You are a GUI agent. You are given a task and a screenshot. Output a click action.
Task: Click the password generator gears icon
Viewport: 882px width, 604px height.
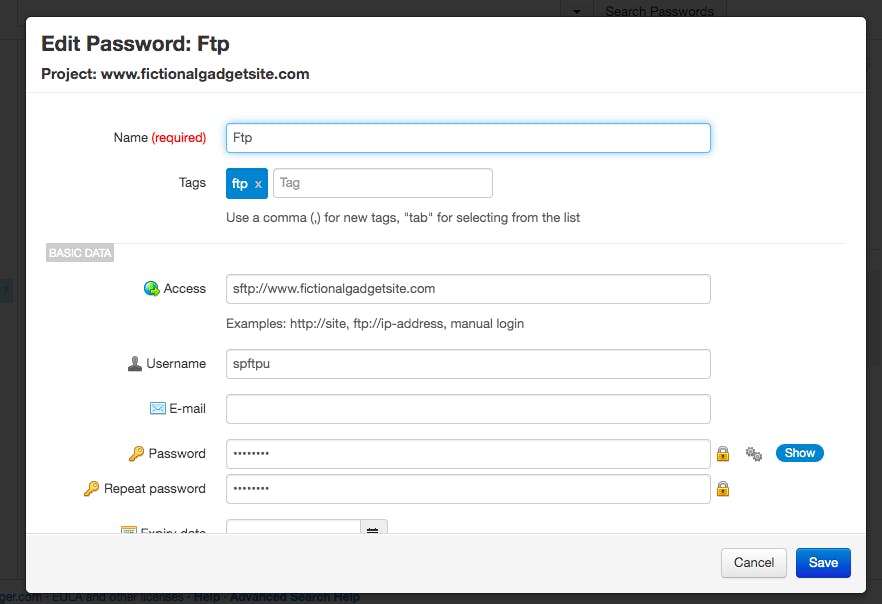point(754,454)
